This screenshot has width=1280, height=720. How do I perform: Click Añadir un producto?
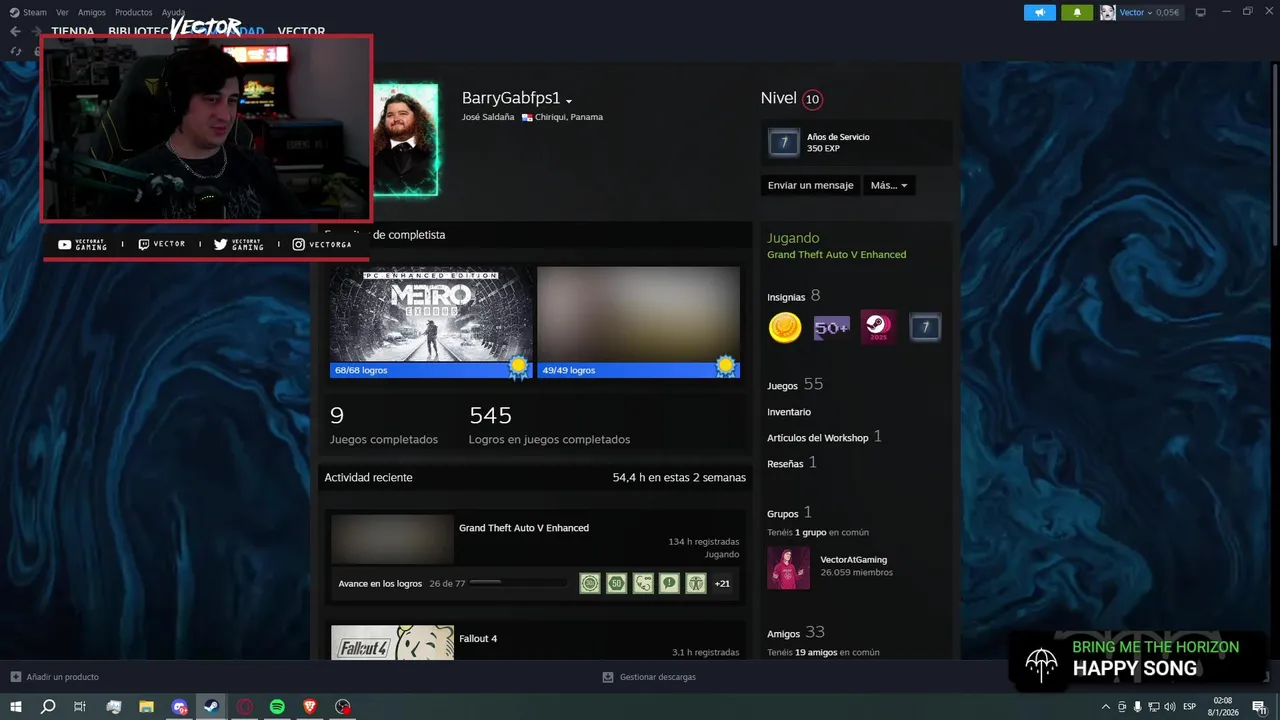[62, 677]
